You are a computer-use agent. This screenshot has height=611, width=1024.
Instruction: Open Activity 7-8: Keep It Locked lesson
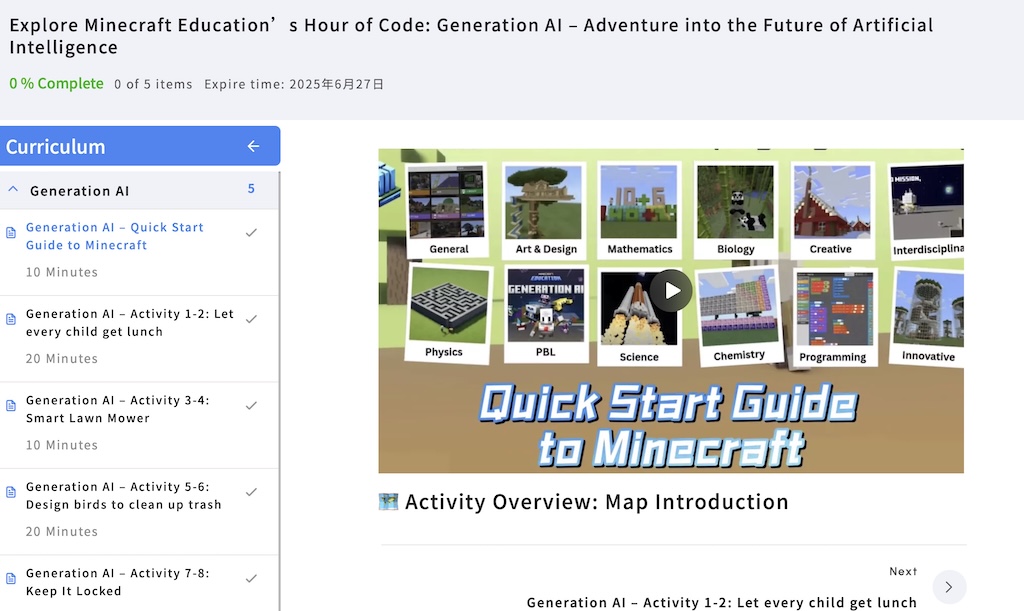click(x=118, y=582)
